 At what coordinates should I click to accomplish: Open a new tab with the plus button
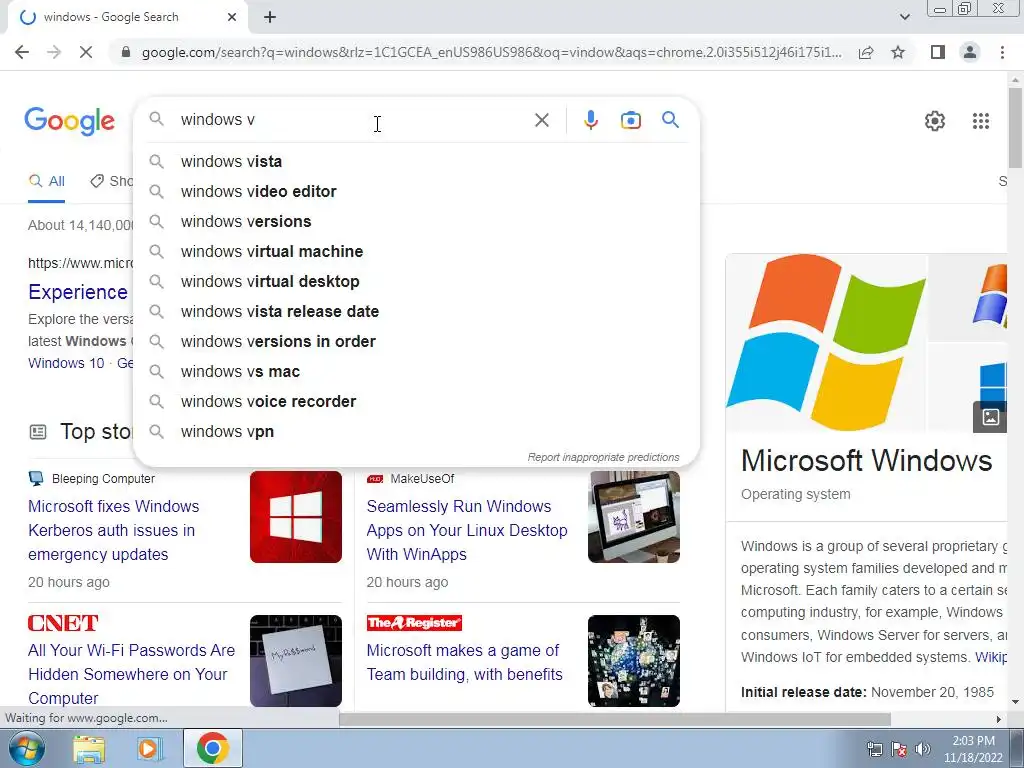click(x=270, y=17)
